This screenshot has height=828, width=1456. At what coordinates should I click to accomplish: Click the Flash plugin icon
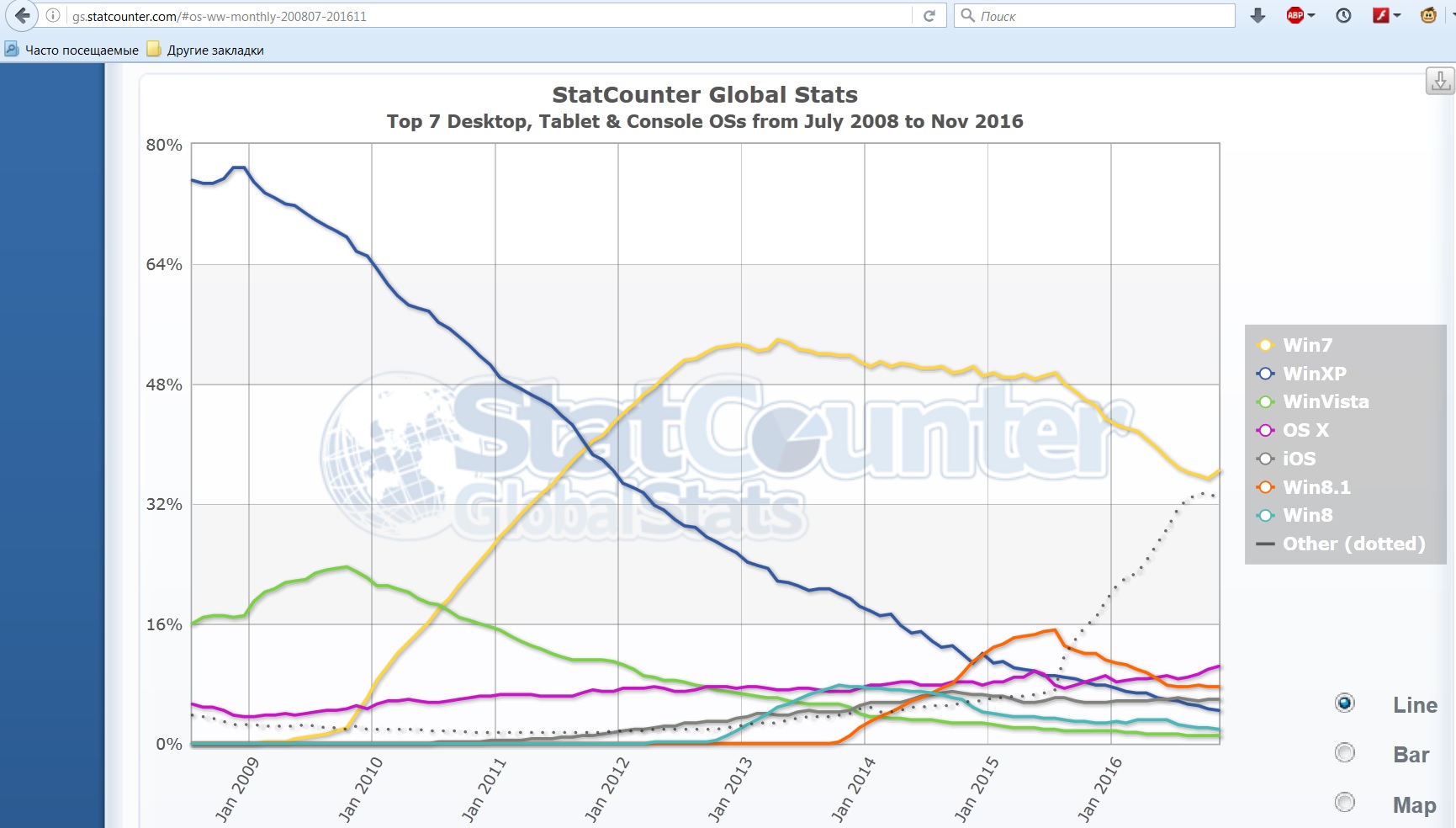1380,15
